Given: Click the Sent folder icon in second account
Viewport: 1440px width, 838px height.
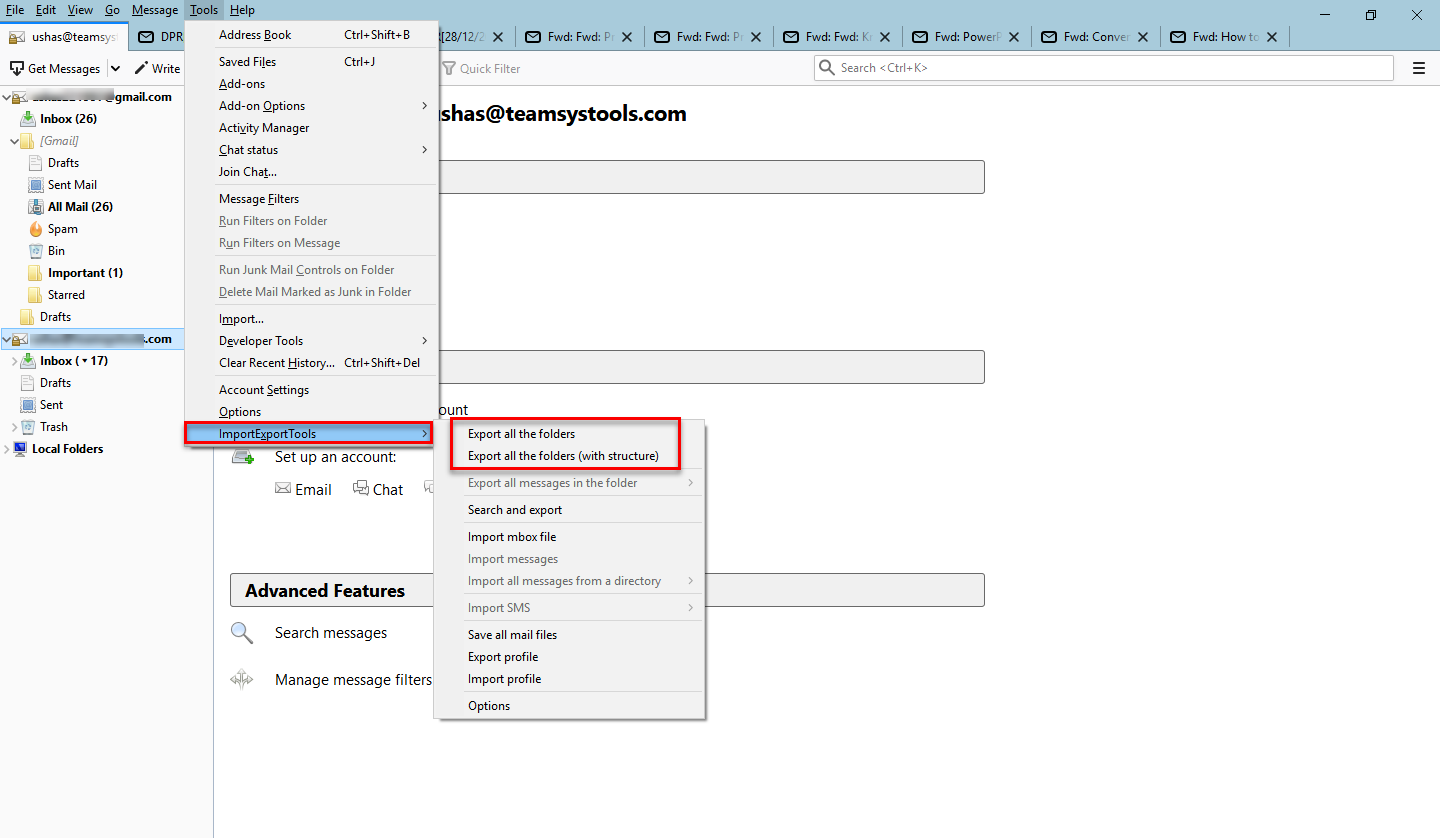Looking at the screenshot, I should pos(28,405).
